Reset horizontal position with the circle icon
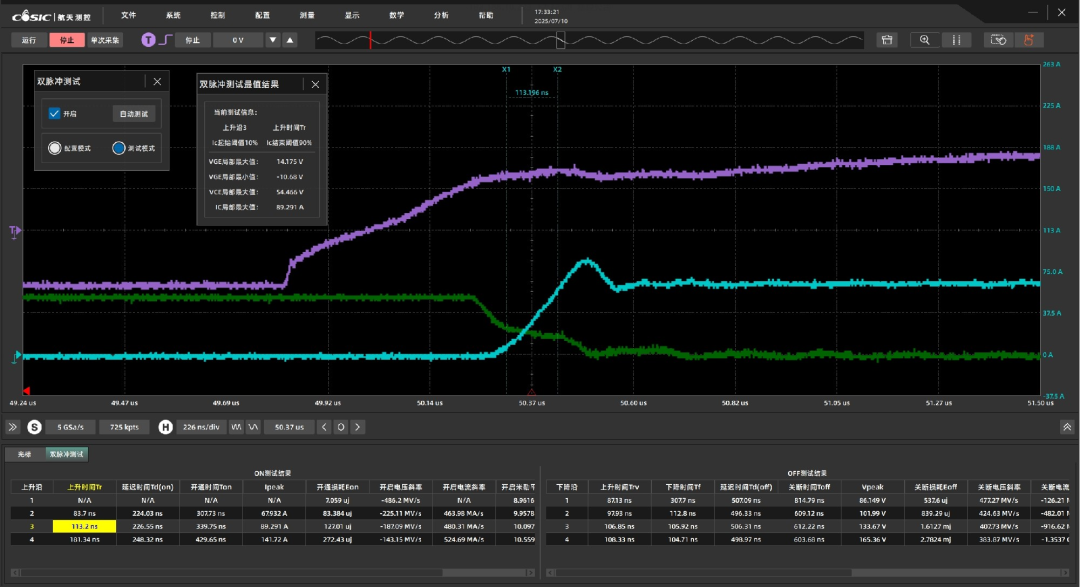 340,427
